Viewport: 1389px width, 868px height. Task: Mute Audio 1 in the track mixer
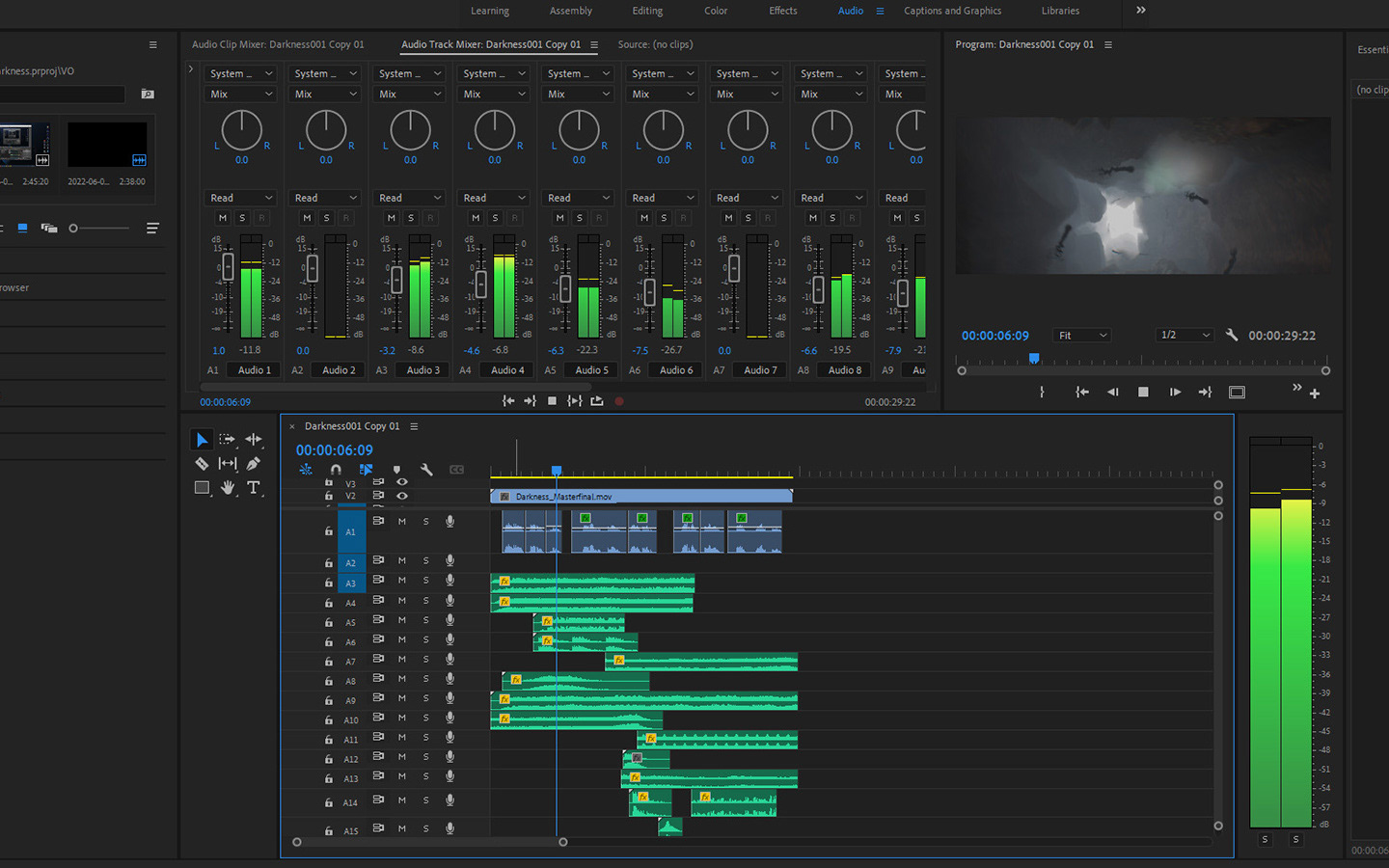223,218
